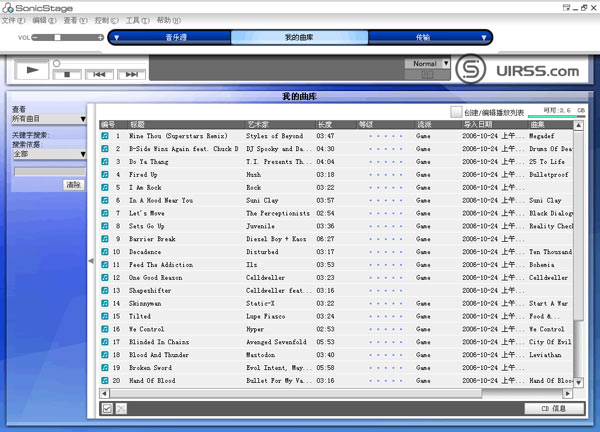Collapse the left panel with arrow handle

pos(91,261)
